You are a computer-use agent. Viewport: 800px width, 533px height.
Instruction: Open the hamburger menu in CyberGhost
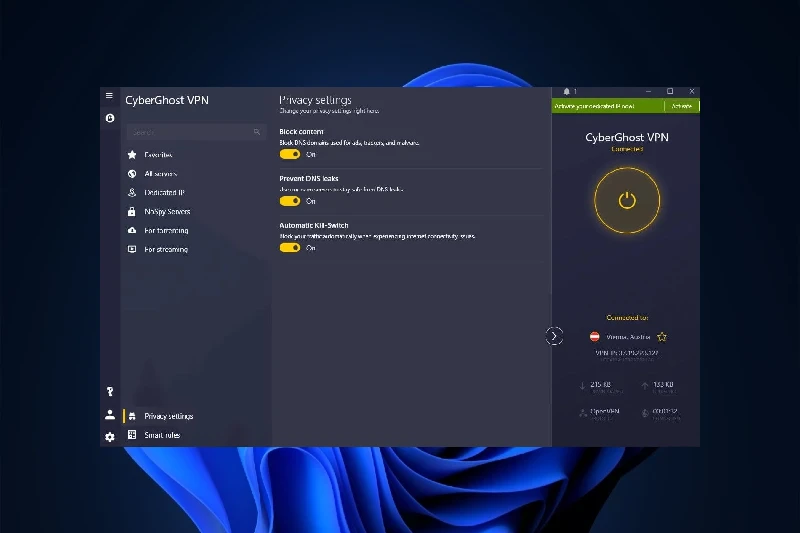[x=109, y=95]
